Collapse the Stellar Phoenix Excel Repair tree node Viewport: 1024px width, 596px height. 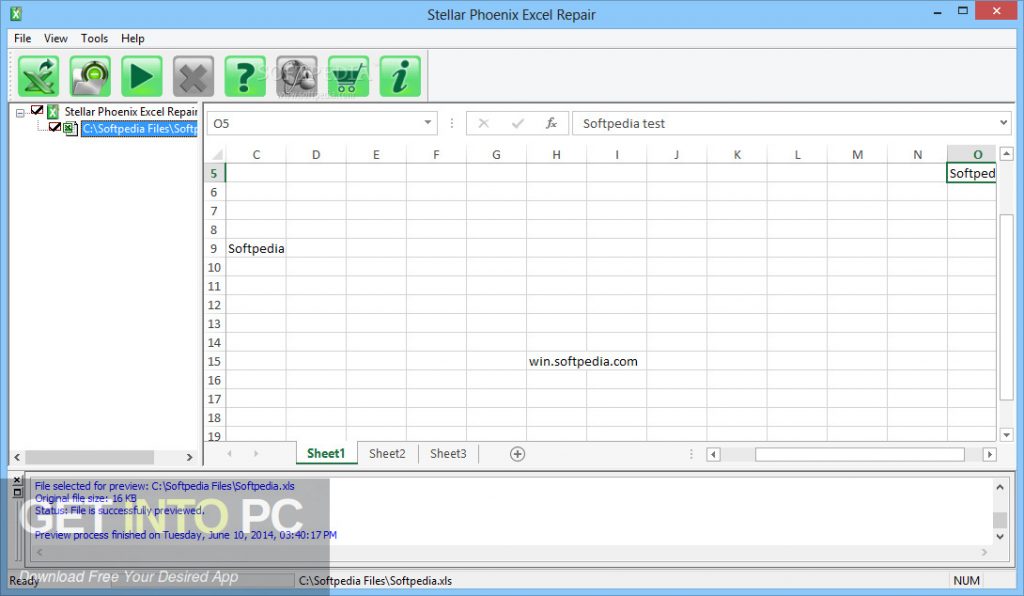pos(20,113)
